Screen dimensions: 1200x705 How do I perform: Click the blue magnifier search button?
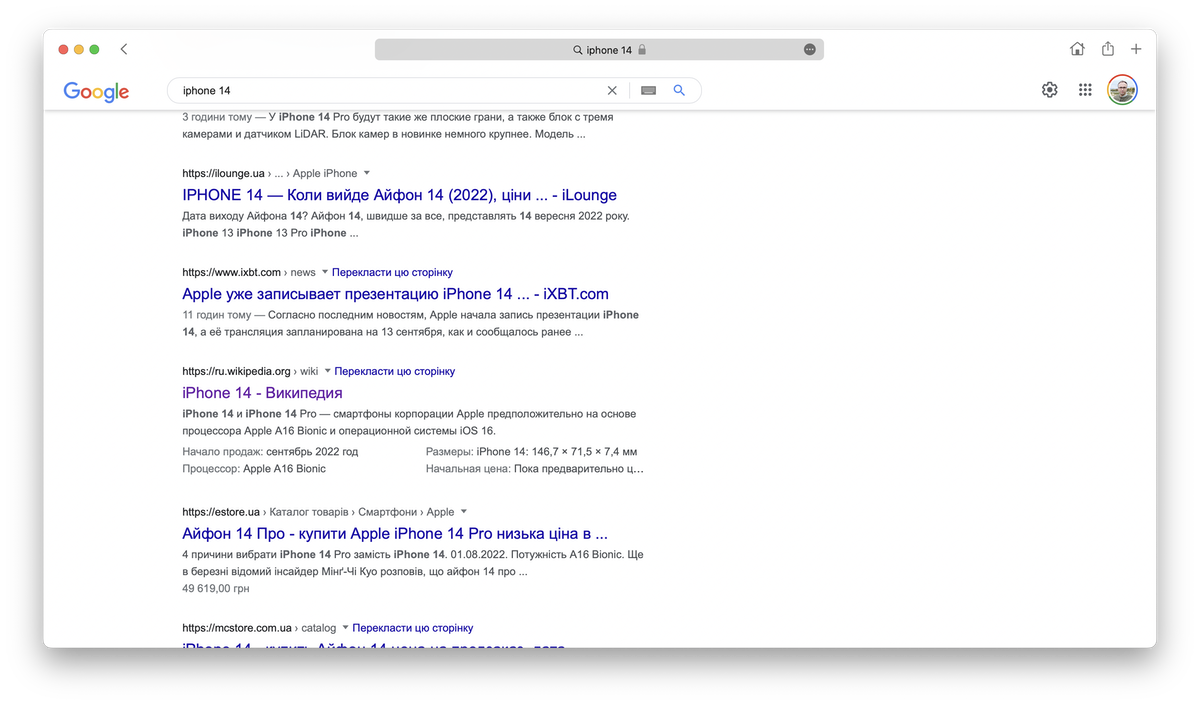pos(679,90)
